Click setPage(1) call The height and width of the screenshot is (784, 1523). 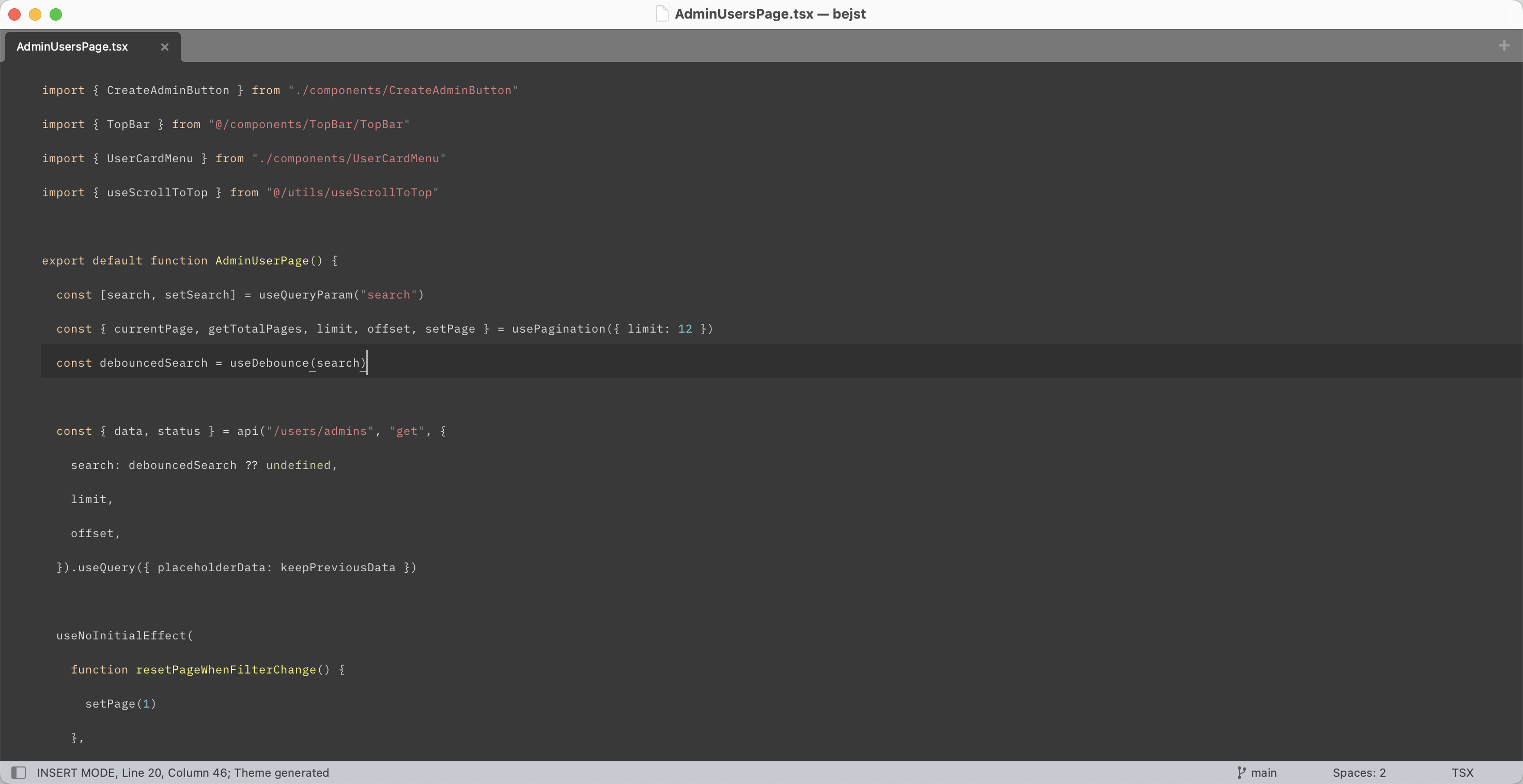(120, 703)
